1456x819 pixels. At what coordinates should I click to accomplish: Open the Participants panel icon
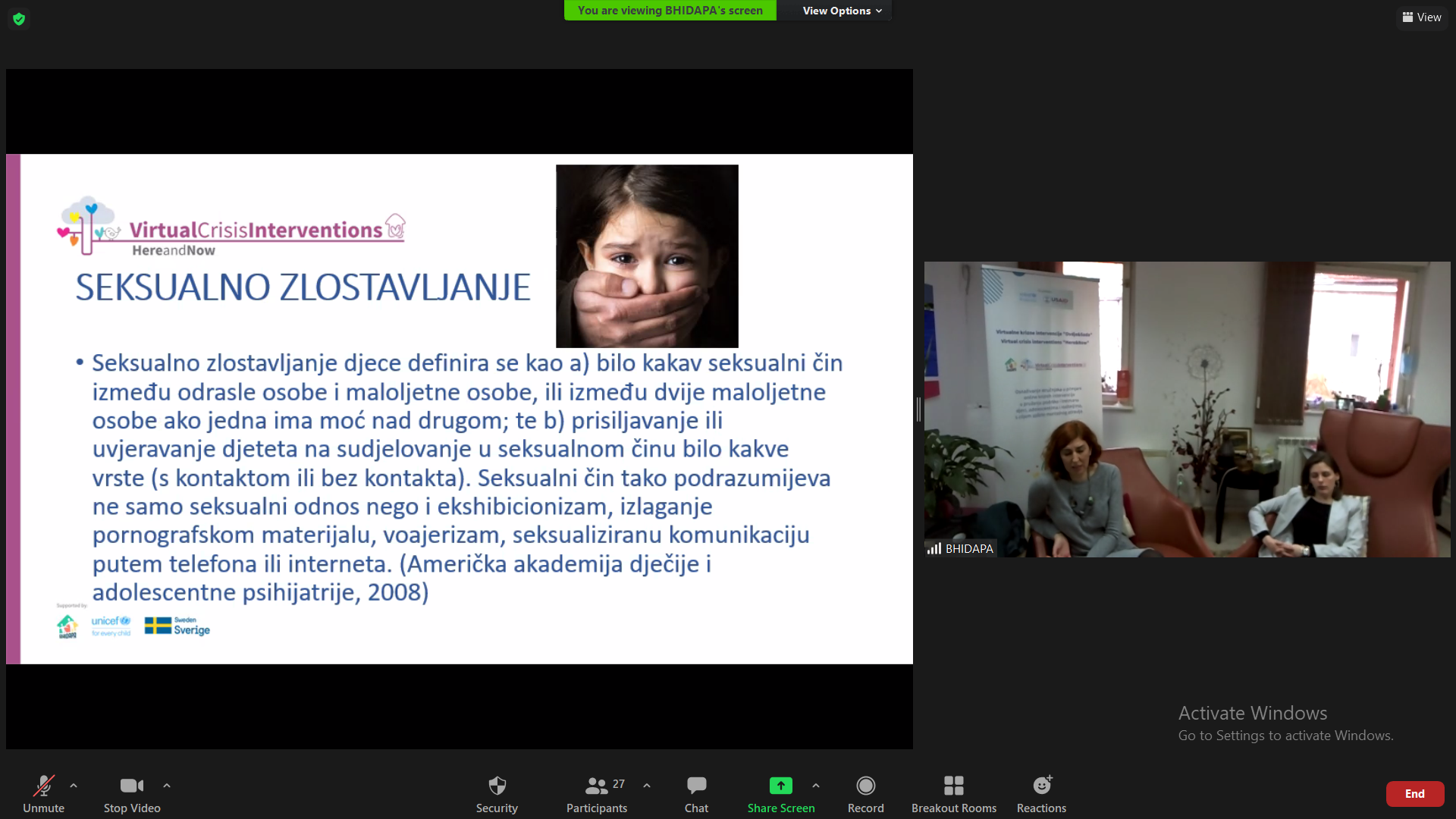(x=597, y=786)
